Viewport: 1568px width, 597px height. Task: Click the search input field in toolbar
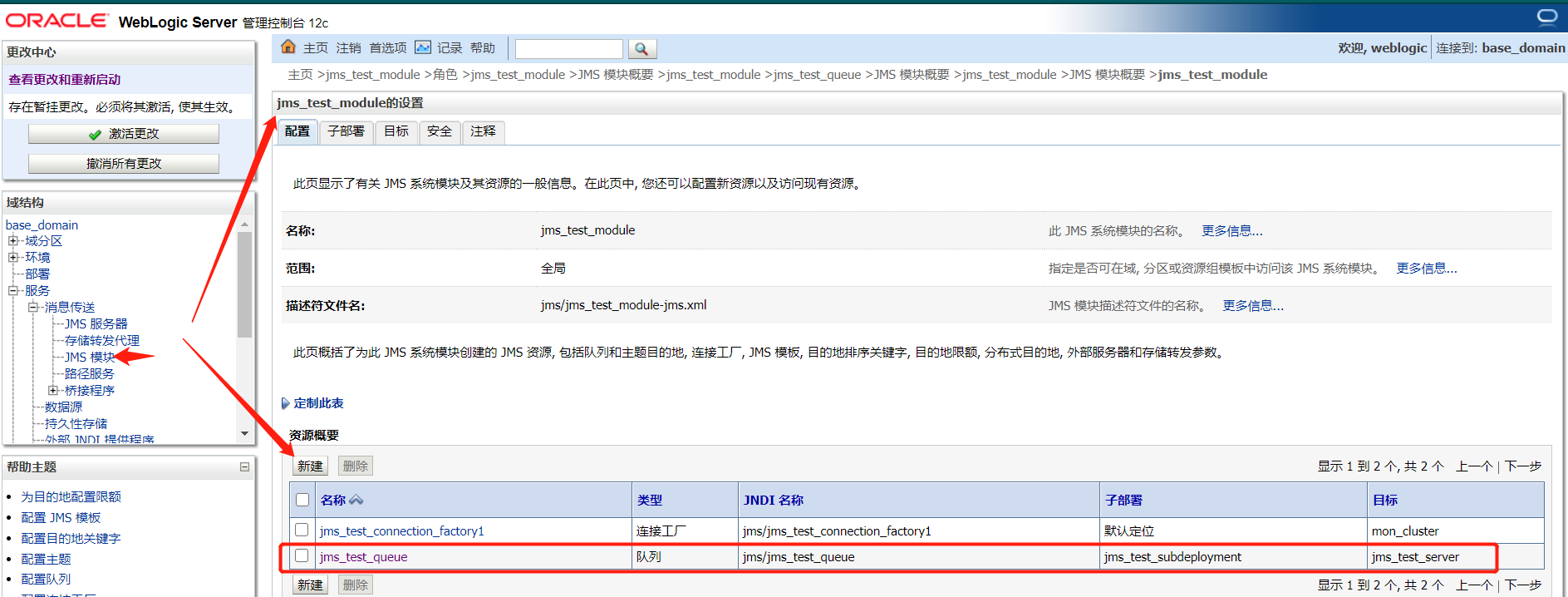[x=569, y=49]
